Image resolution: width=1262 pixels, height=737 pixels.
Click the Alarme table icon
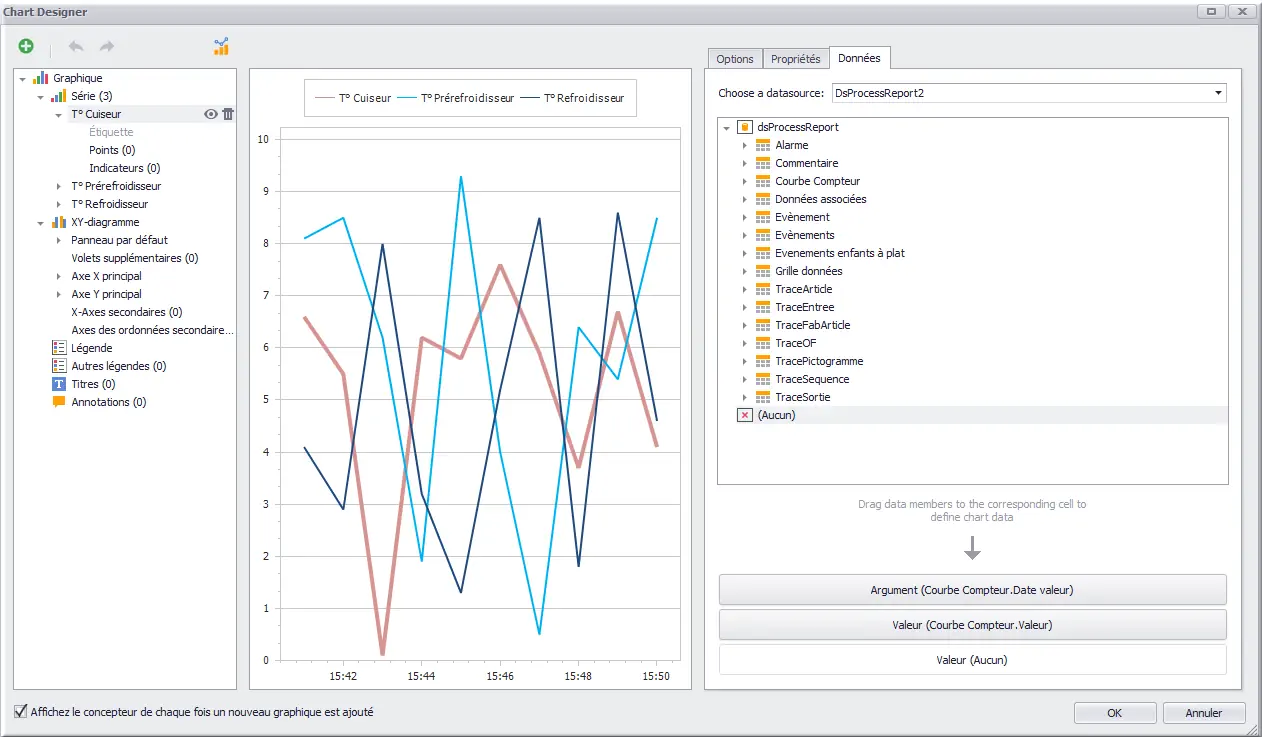[763, 145]
